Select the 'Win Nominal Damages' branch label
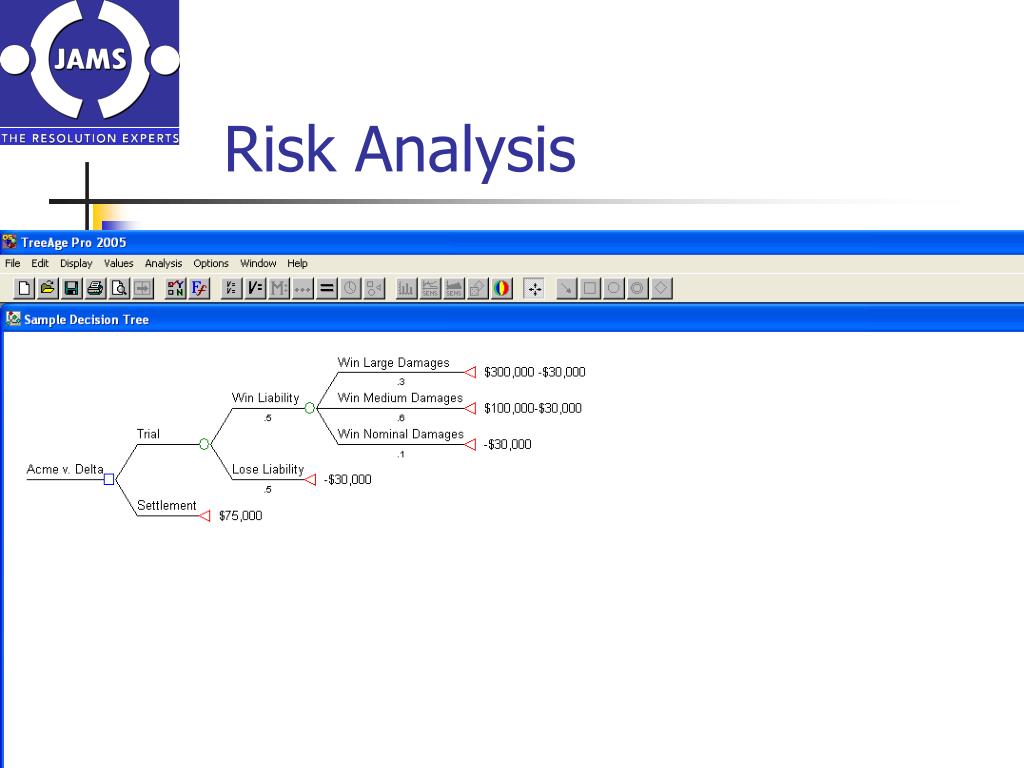 (x=400, y=434)
